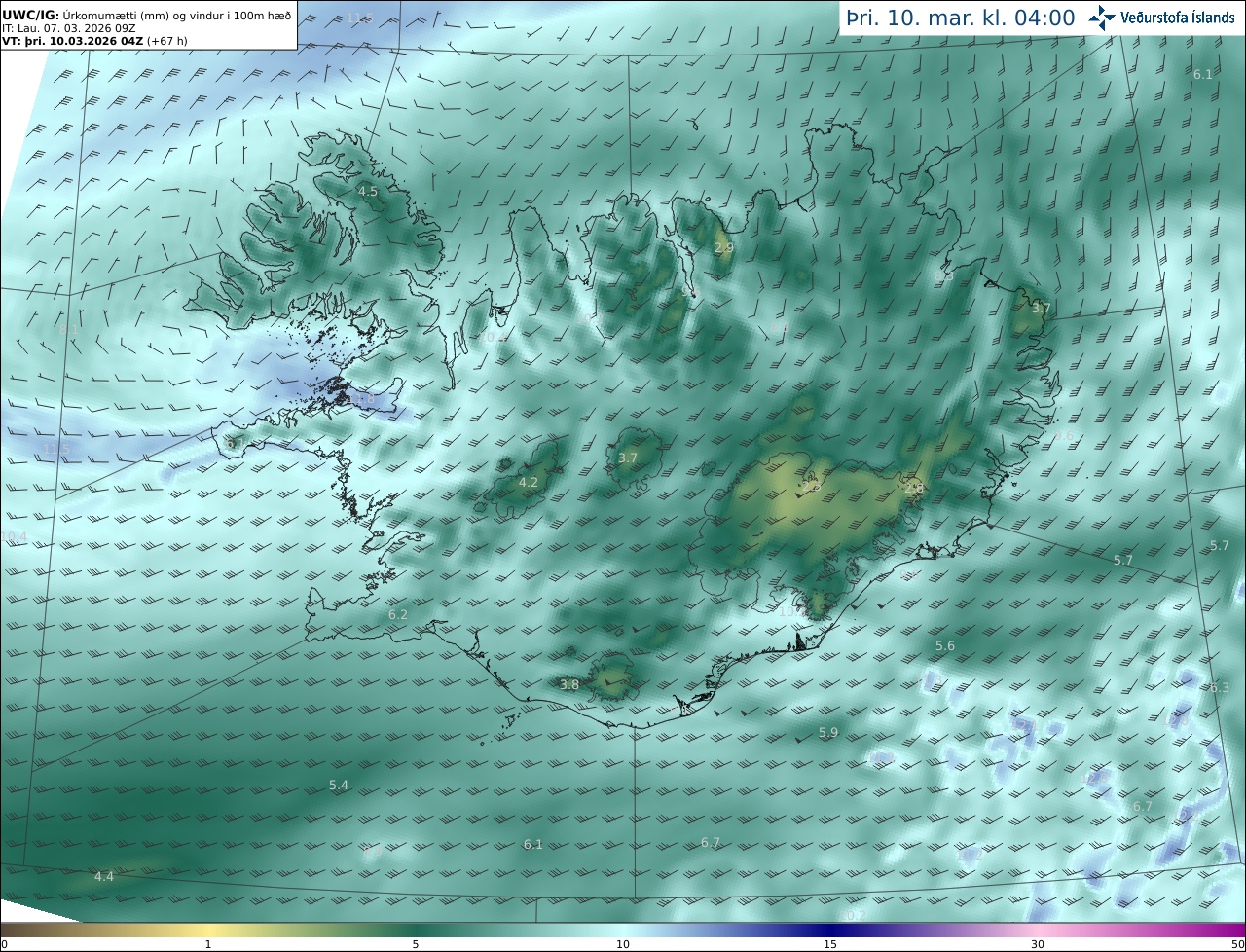
Task: Click the 6.2 value near the southwest coast
Action: 398,614
